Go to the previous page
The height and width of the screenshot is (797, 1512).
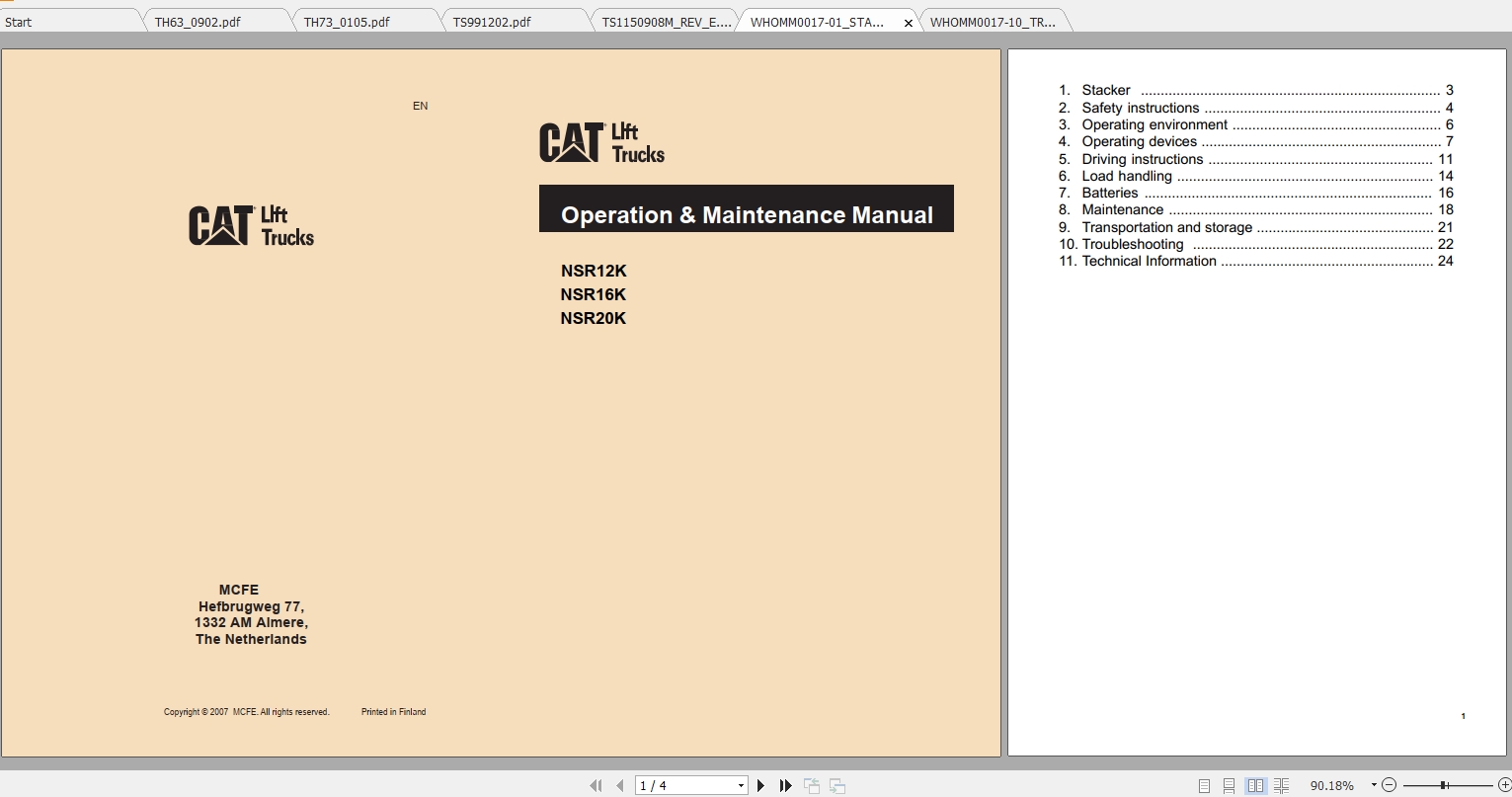click(x=619, y=785)
